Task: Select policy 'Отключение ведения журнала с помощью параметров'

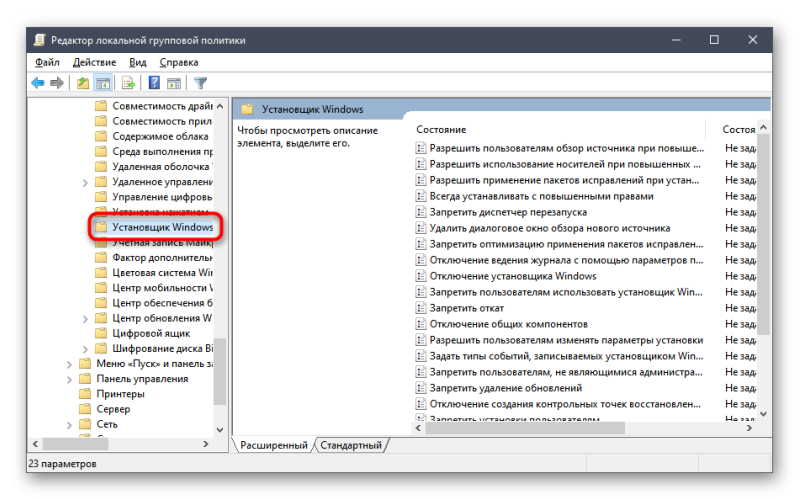Action: 566,260
